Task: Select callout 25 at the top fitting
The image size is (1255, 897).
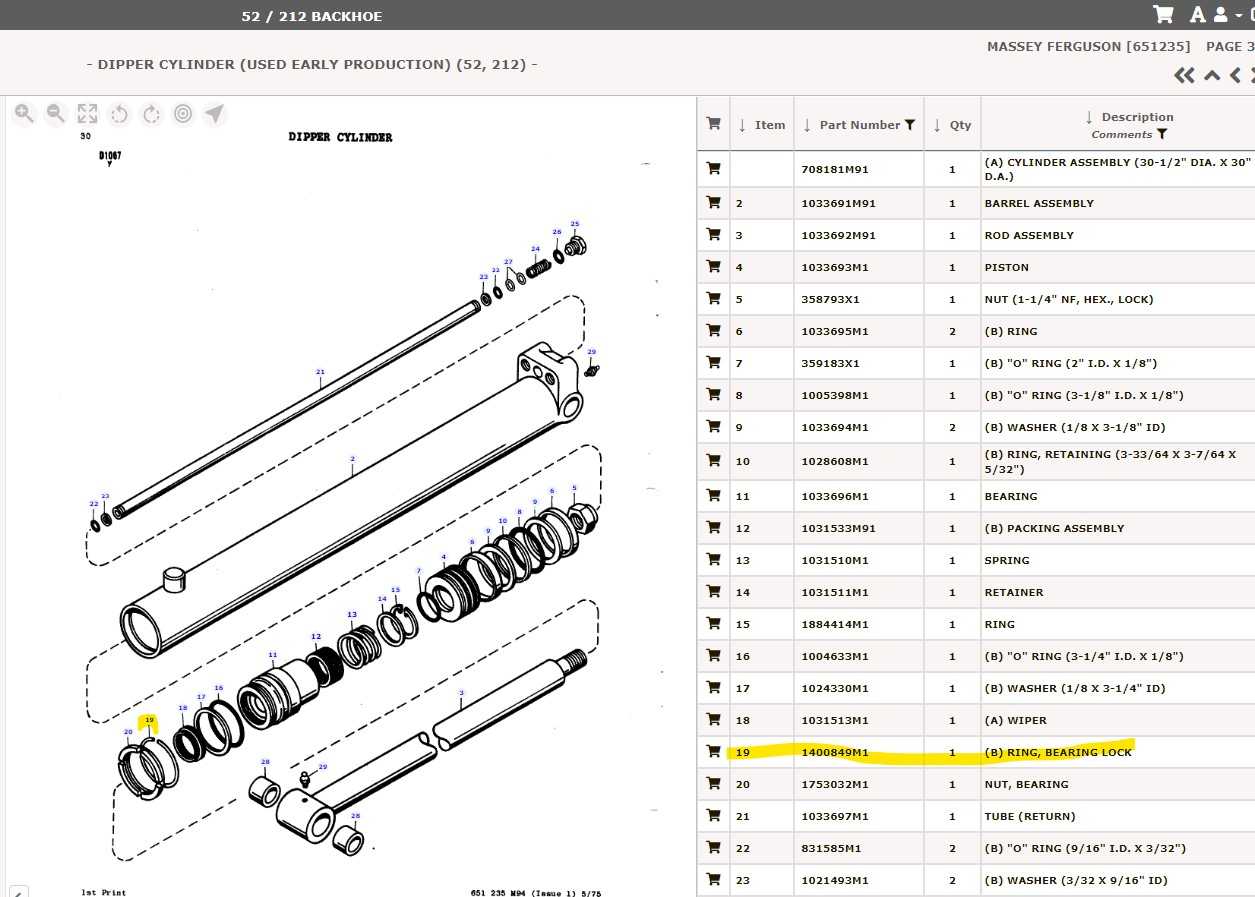Action: pyautogui.click(x=574, y=224)
